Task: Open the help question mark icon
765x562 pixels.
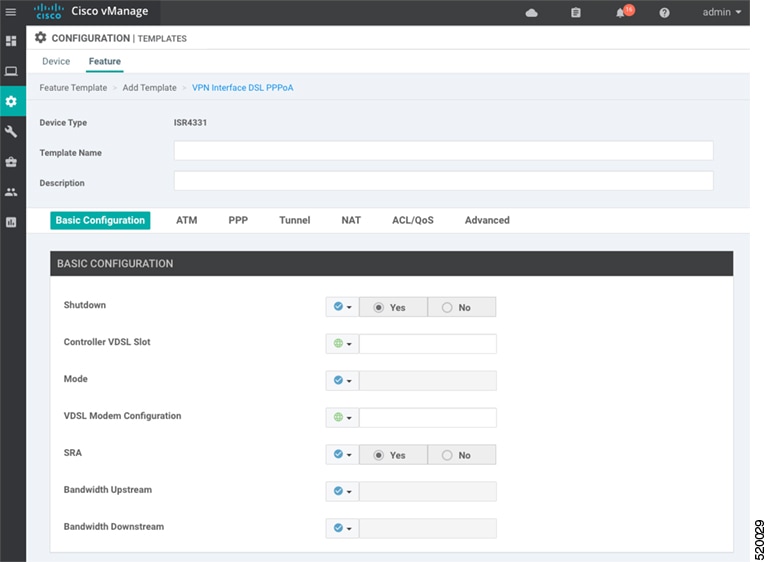Action: [664, 13]
